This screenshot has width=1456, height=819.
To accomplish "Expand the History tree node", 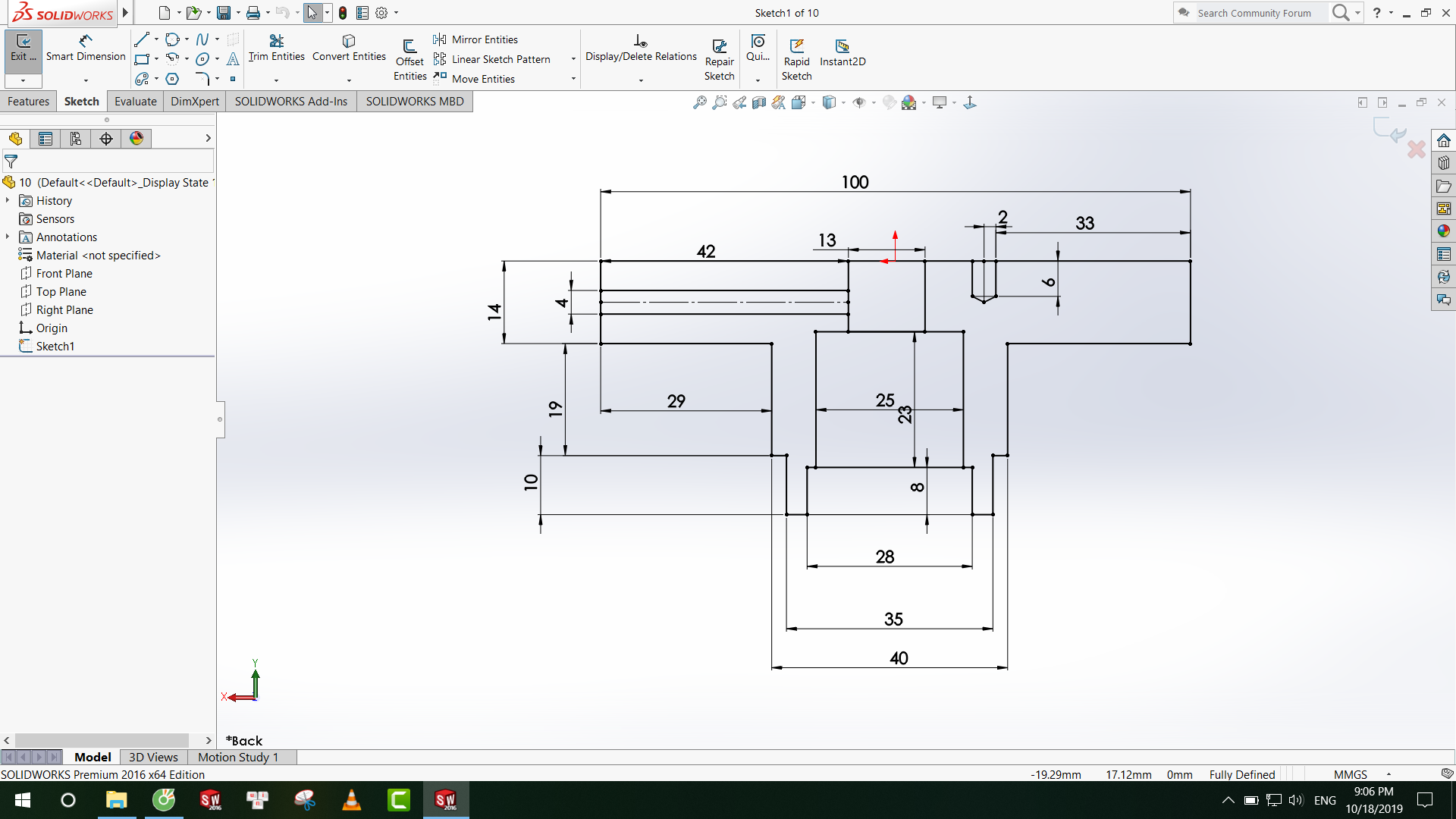I will (8, 200).
